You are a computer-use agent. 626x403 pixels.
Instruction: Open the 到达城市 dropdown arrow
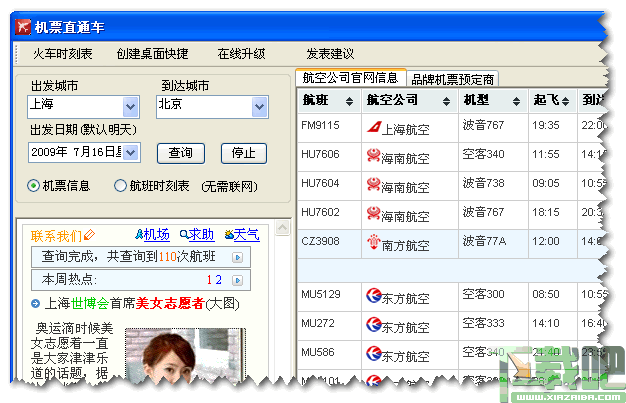click(260, 107)
